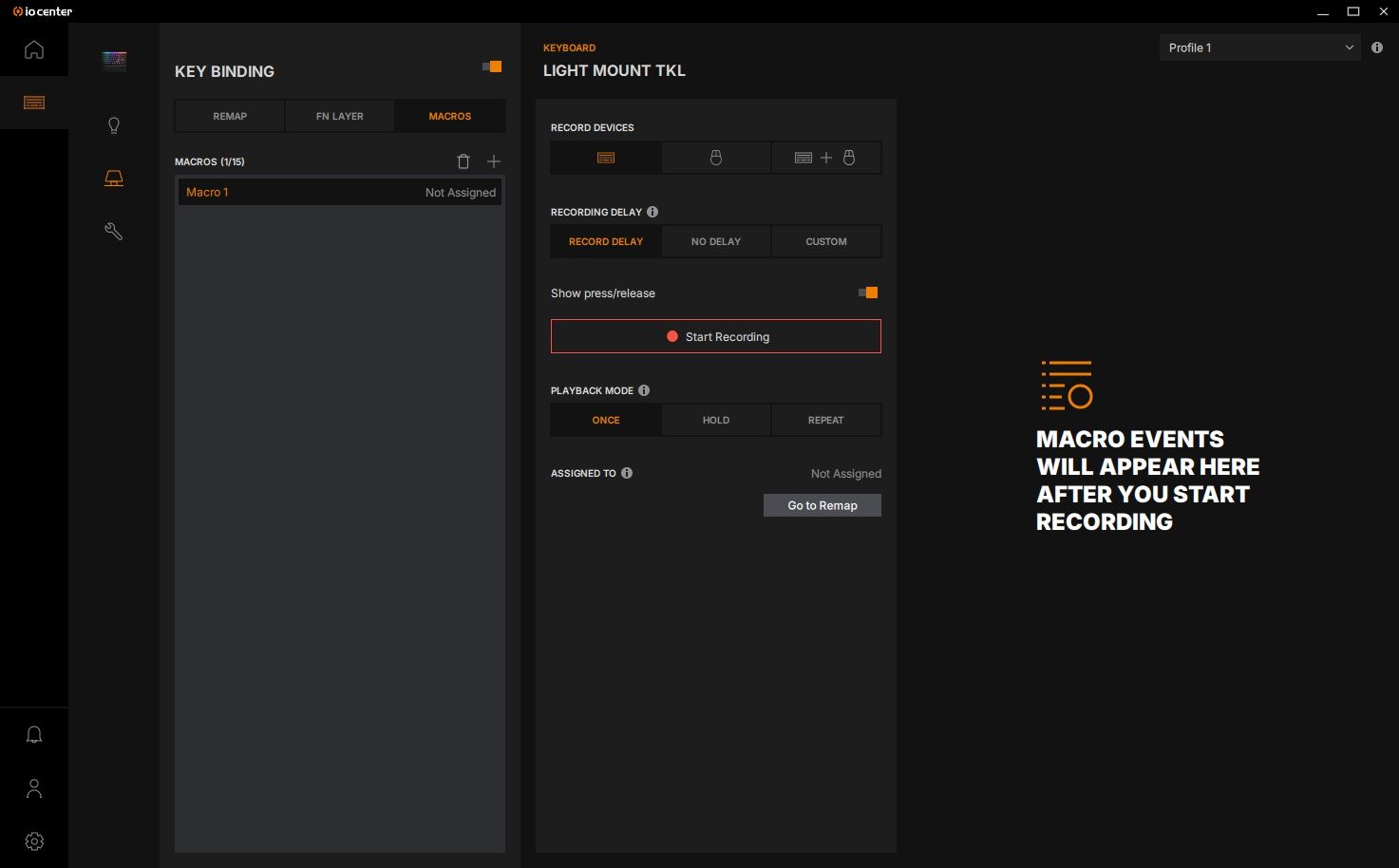Toggle the Key Binding switch

[492, 66]
